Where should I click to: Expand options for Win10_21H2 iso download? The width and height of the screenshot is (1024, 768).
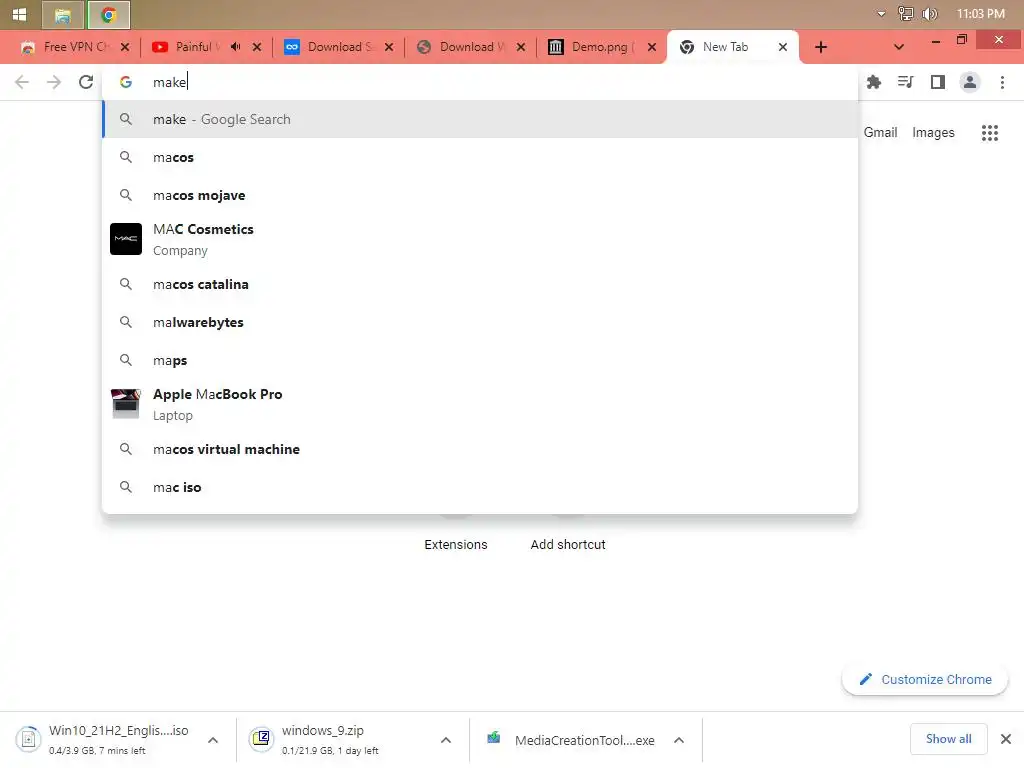[x=213, y=740]
